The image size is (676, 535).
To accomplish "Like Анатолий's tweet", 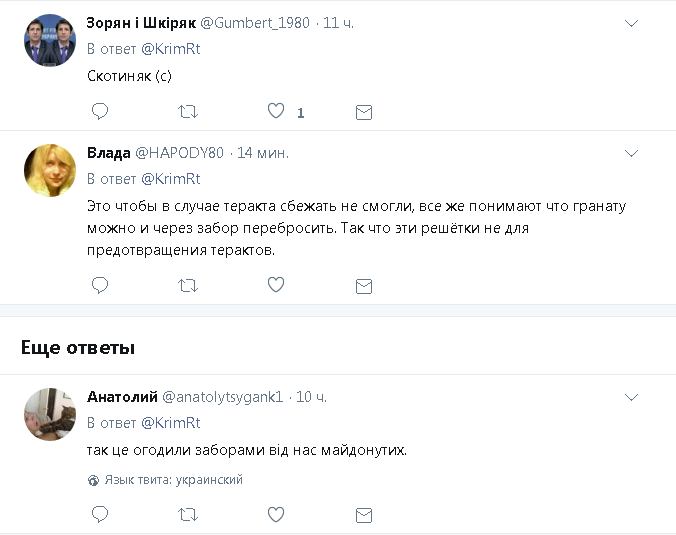I will [276, 514].
